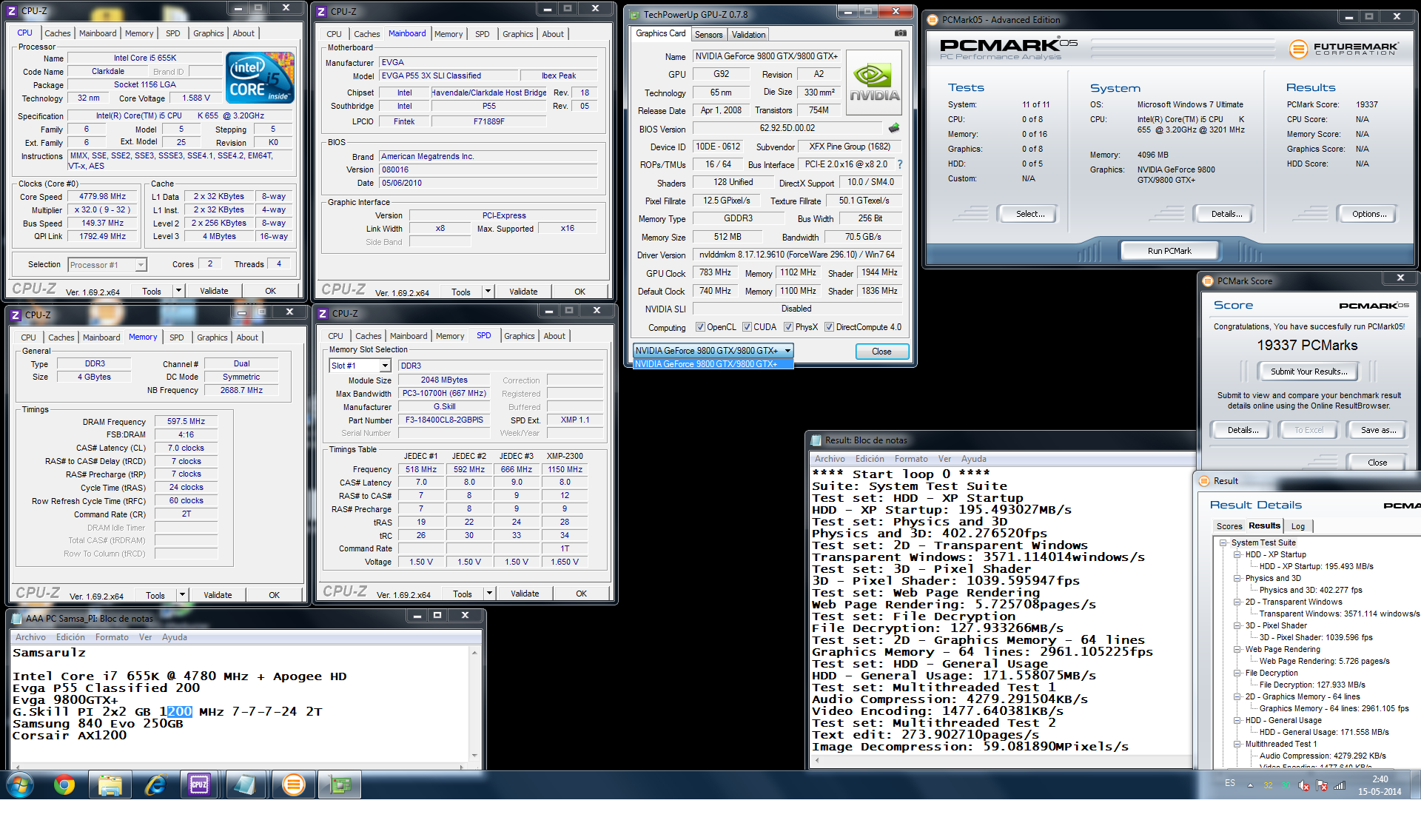Click the muted volume tray icon
This screenshot has height=840, width=1421.
point(1305,785)
